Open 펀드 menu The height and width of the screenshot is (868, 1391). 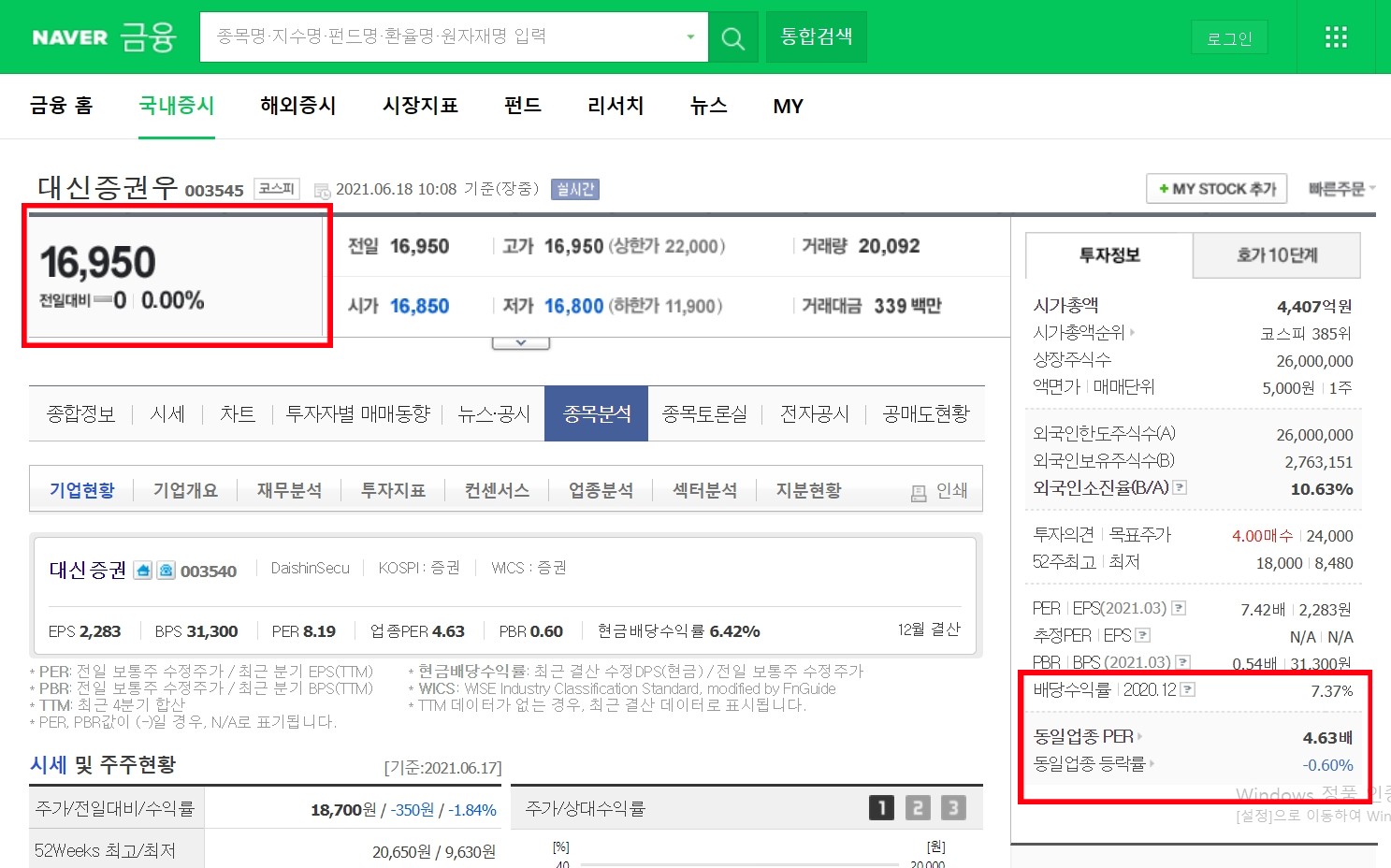[x=523, y=106]
